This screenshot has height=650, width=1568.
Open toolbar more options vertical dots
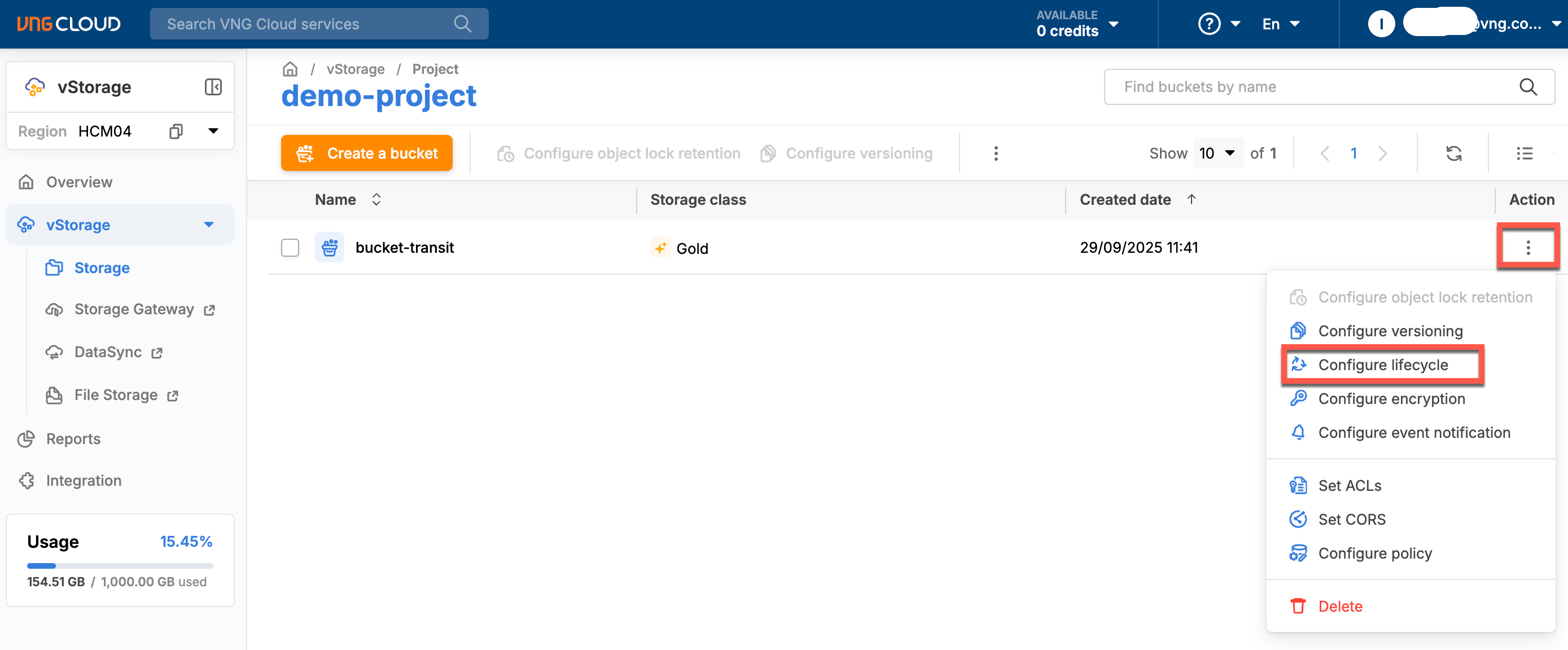pos(996,153)
